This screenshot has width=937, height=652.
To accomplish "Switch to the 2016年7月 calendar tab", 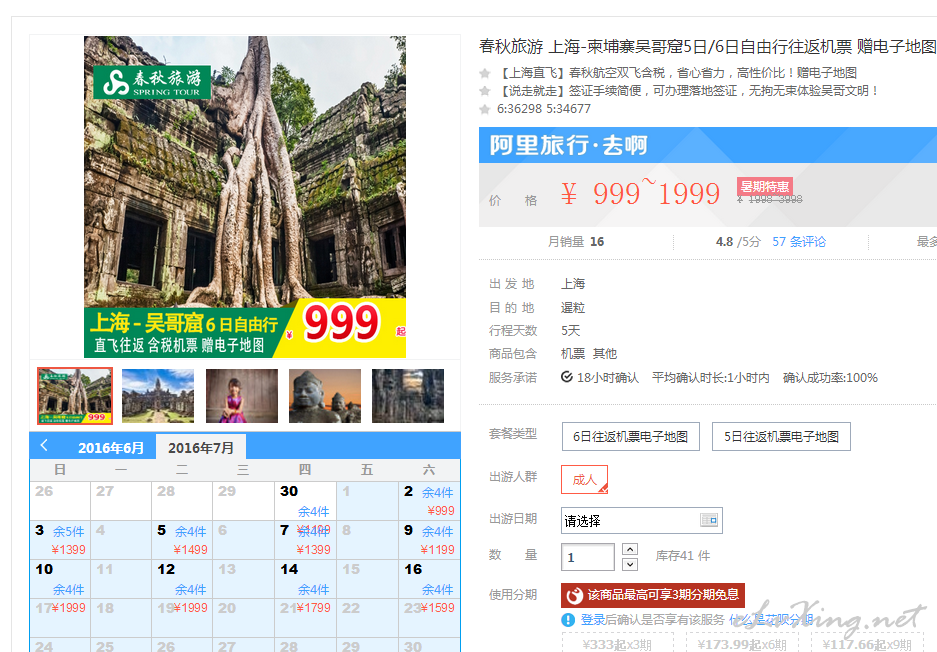I will [x=201, y=448].
